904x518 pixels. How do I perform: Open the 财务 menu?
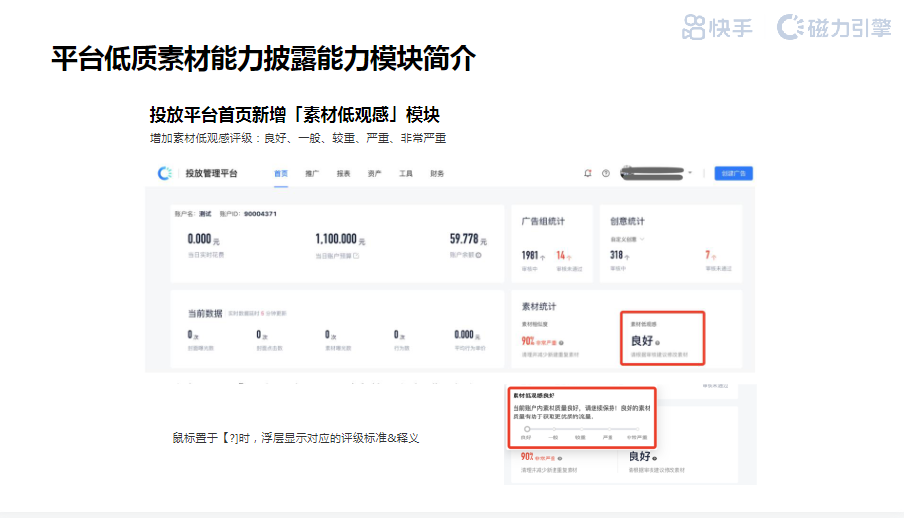(437, 174)
